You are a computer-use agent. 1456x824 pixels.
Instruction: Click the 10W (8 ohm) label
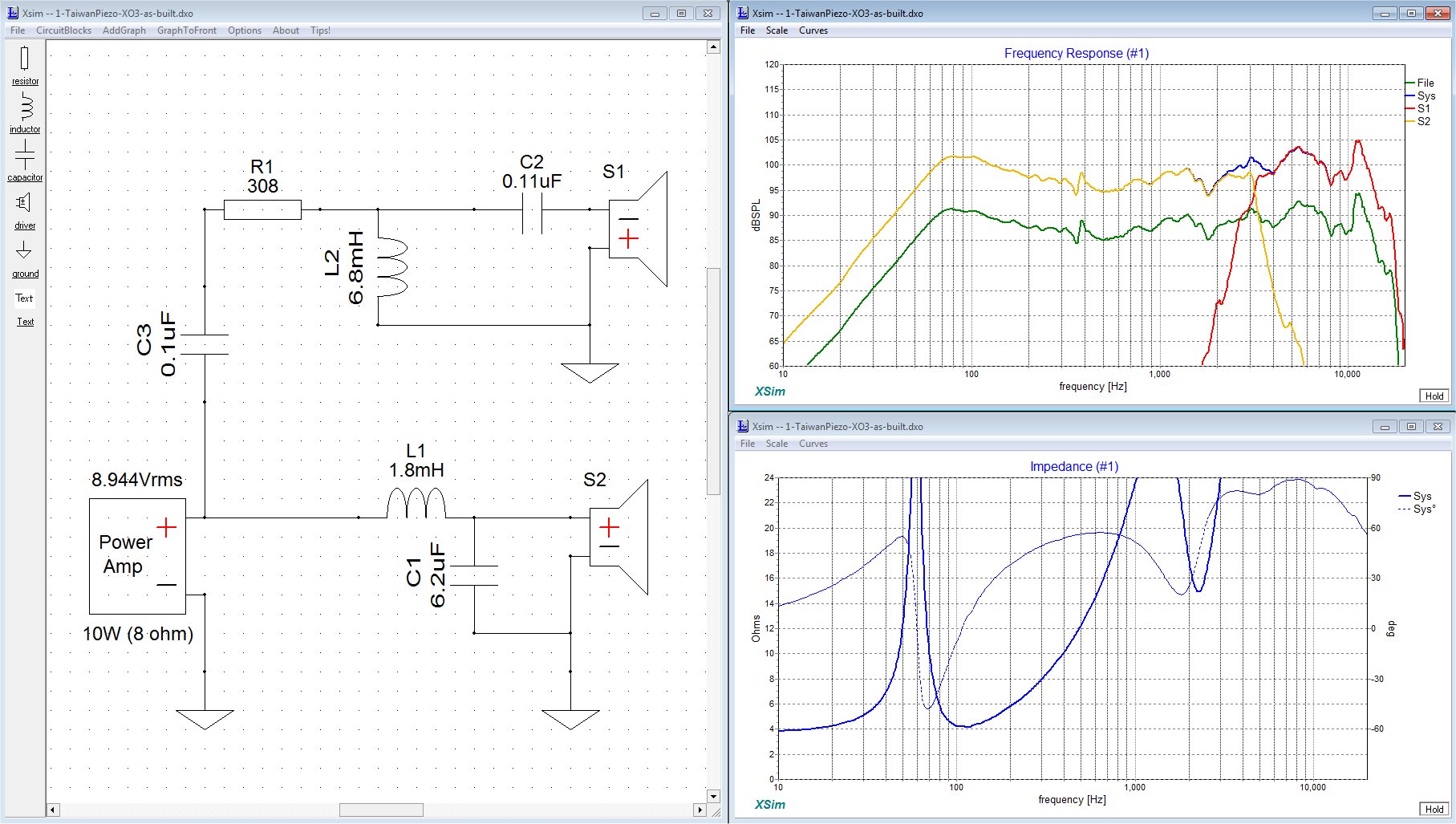coord(138,634)
